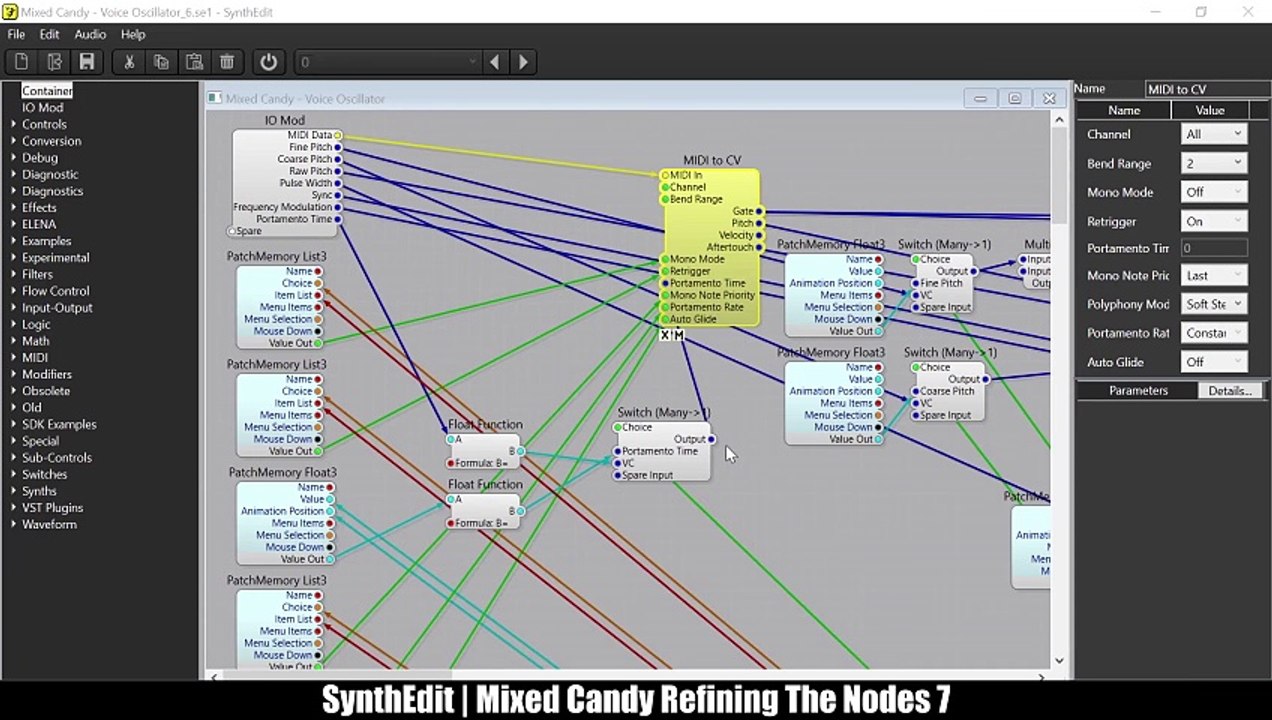The image size is (1272, 720).
Task: Select the first Float Function module title
Action: [485, 424]
